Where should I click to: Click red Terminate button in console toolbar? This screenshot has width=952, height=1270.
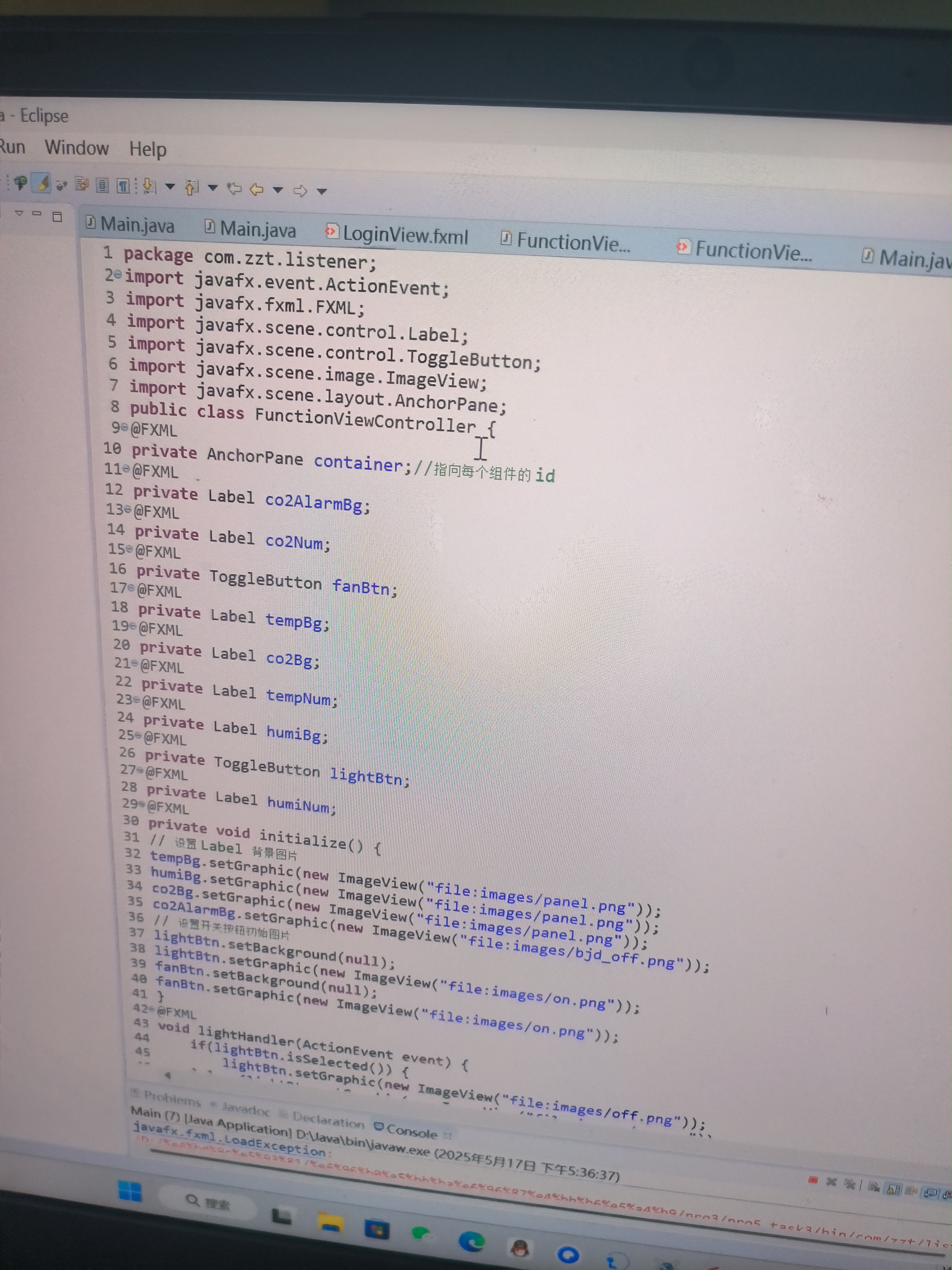tap(813, 1180)
